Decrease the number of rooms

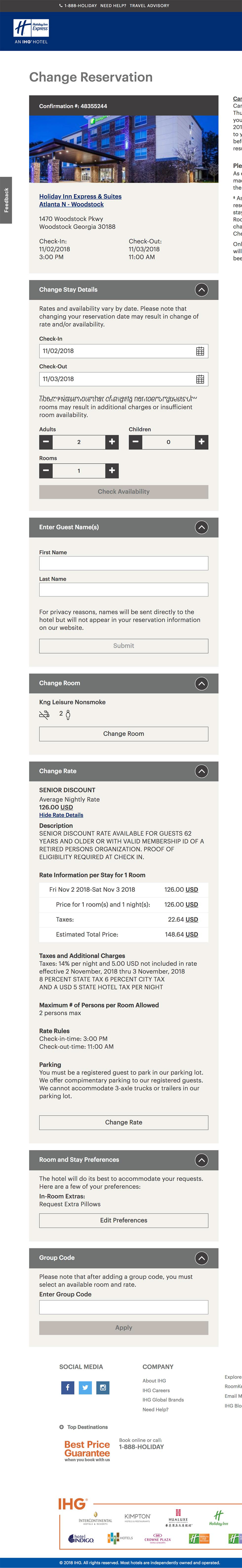click(46, 471)
